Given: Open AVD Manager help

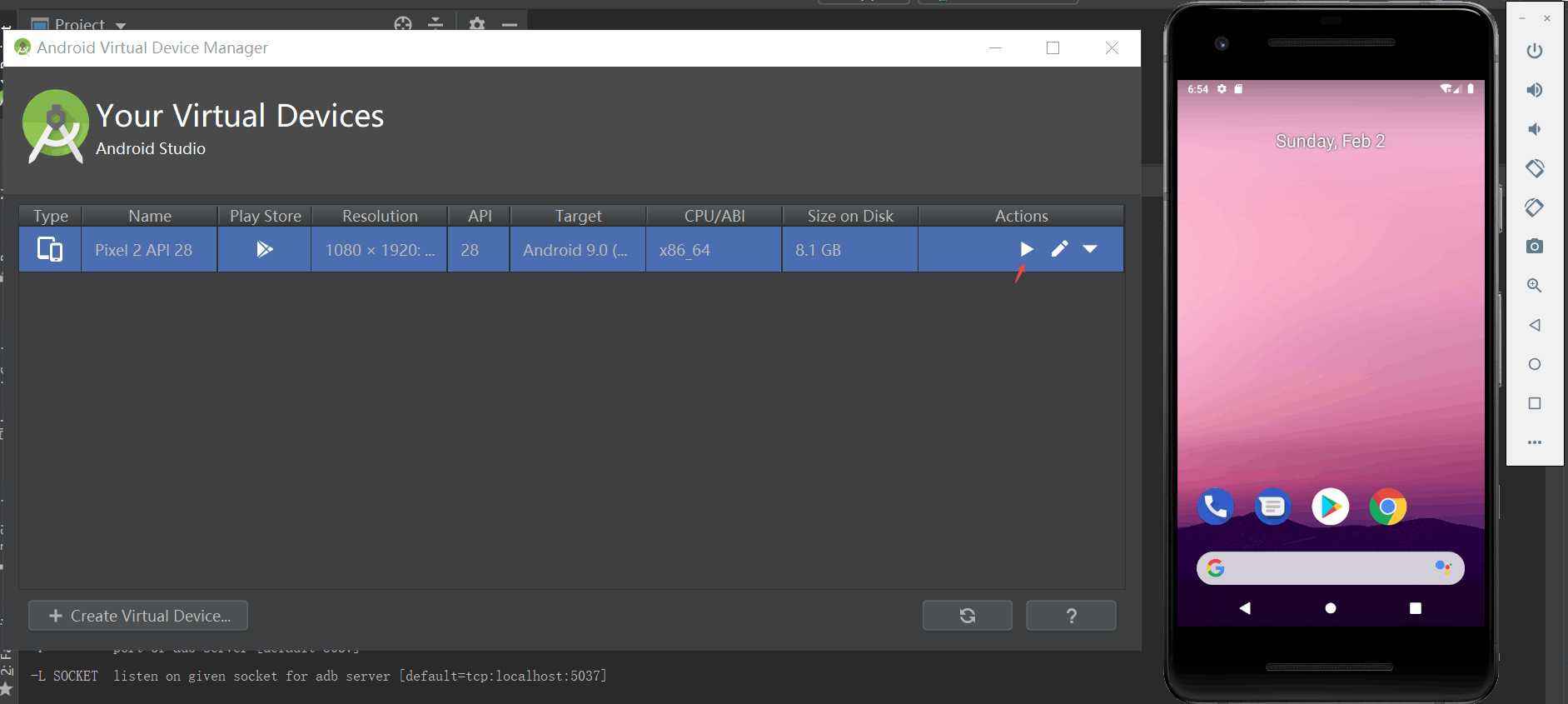Looking at the screenshot, I should (x=1072, y=616).
